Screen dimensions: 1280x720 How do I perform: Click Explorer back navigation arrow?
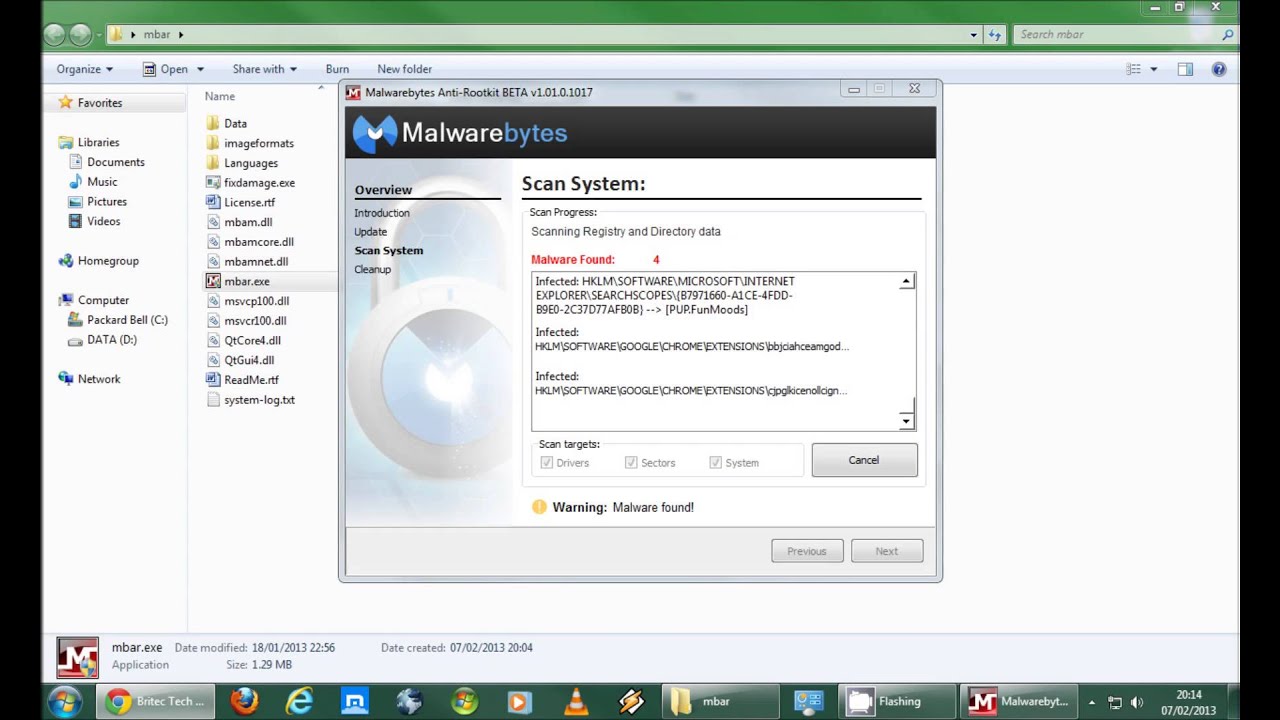pos(55,34)
